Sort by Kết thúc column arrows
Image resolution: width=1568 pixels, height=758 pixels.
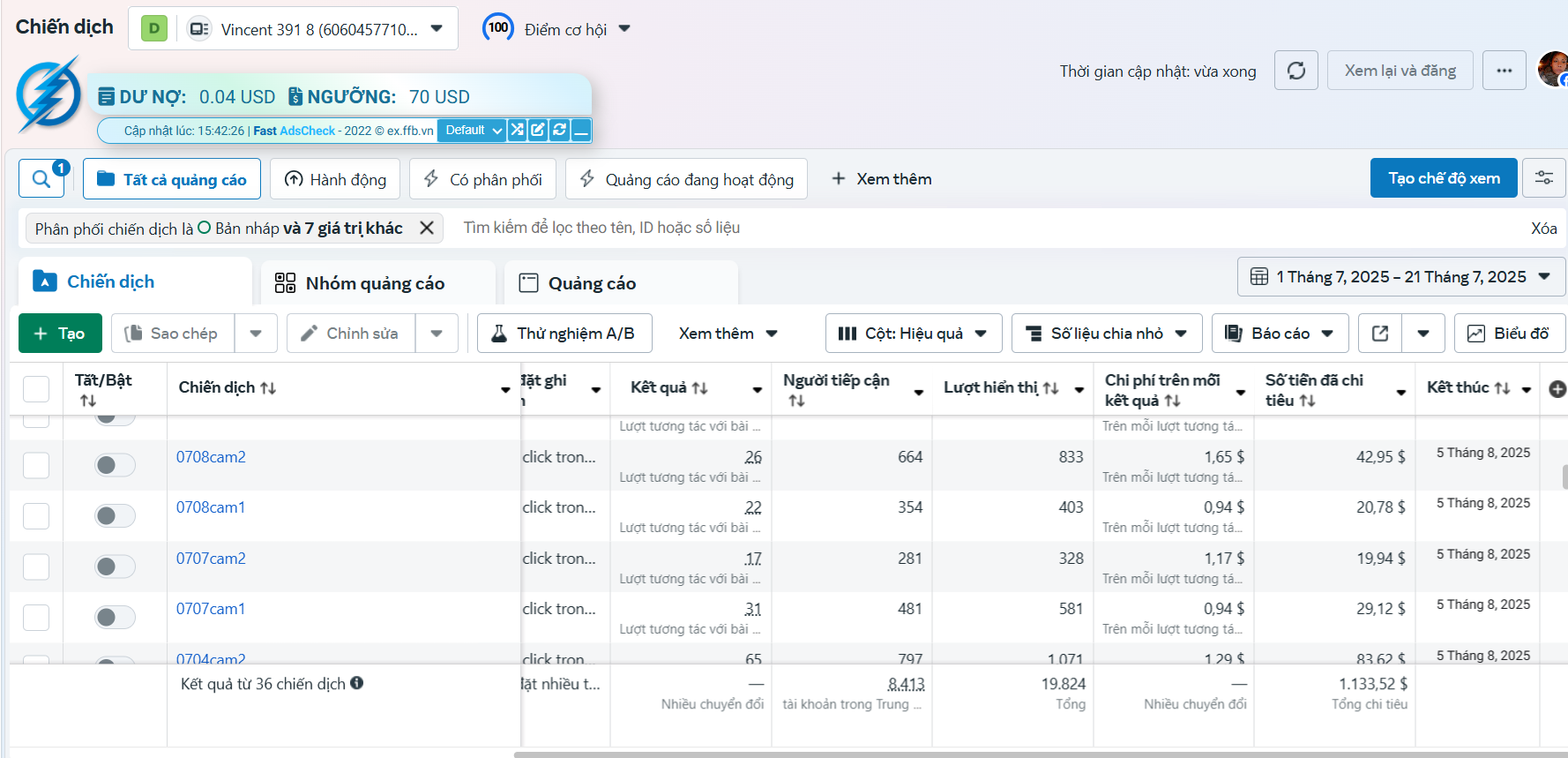[1502, 388]
